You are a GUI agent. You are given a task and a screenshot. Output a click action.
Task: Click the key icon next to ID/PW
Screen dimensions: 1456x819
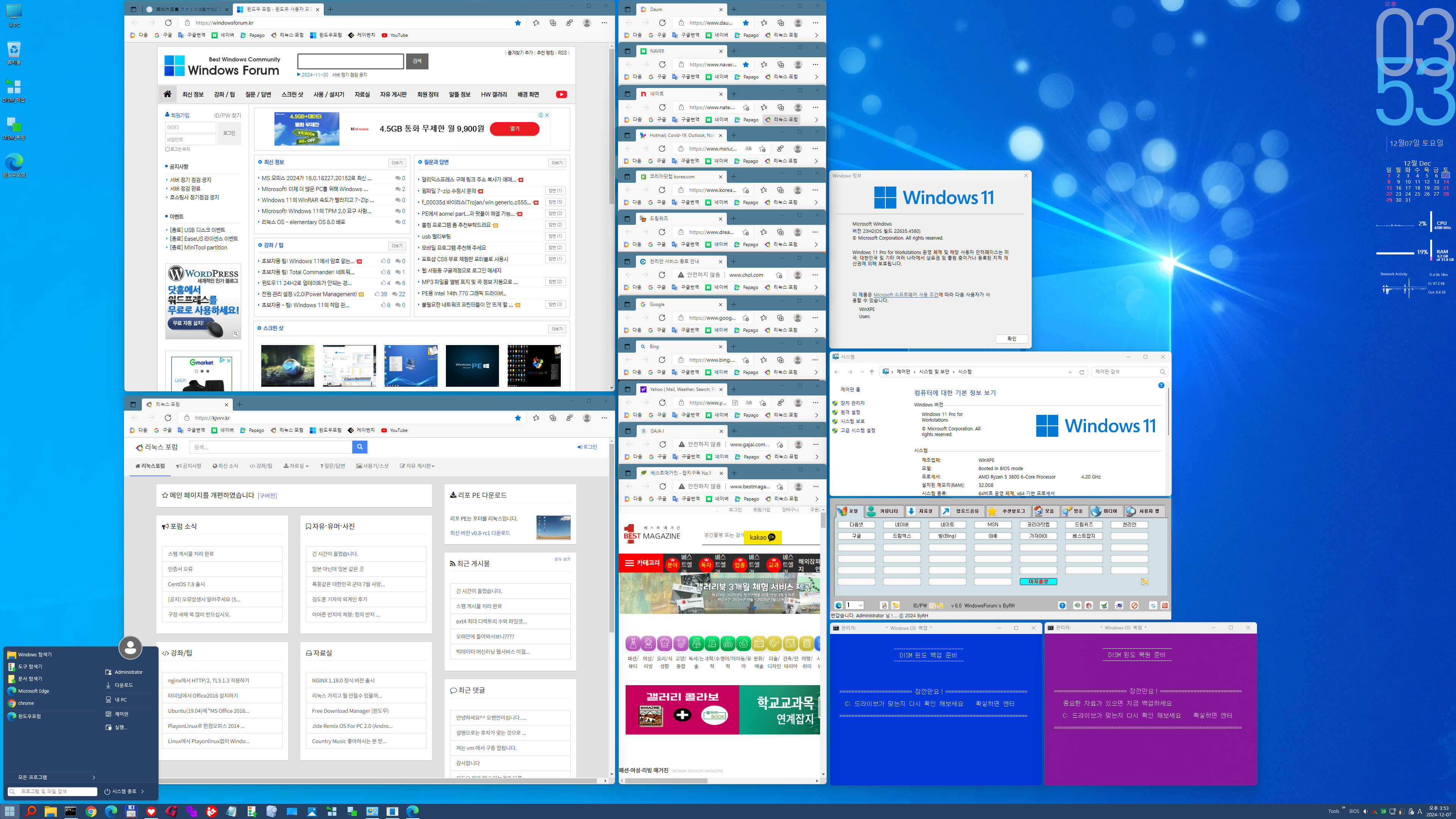point(932,606)
